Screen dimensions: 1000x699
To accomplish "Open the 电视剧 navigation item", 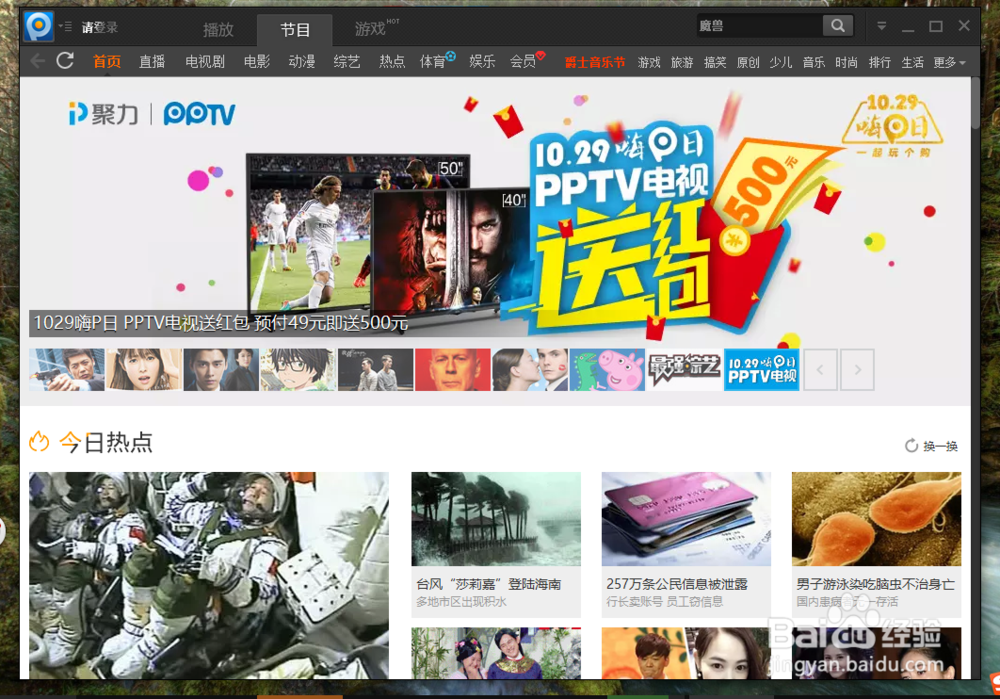I will pos(205,62).
